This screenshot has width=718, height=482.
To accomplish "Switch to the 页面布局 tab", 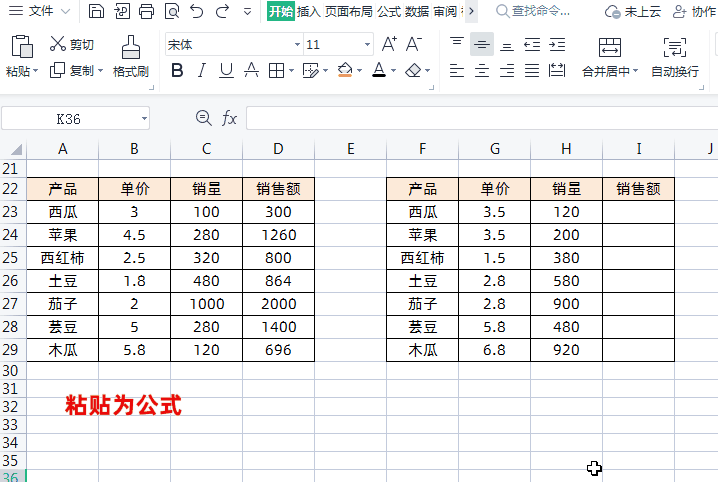I will tap(349, 11).
